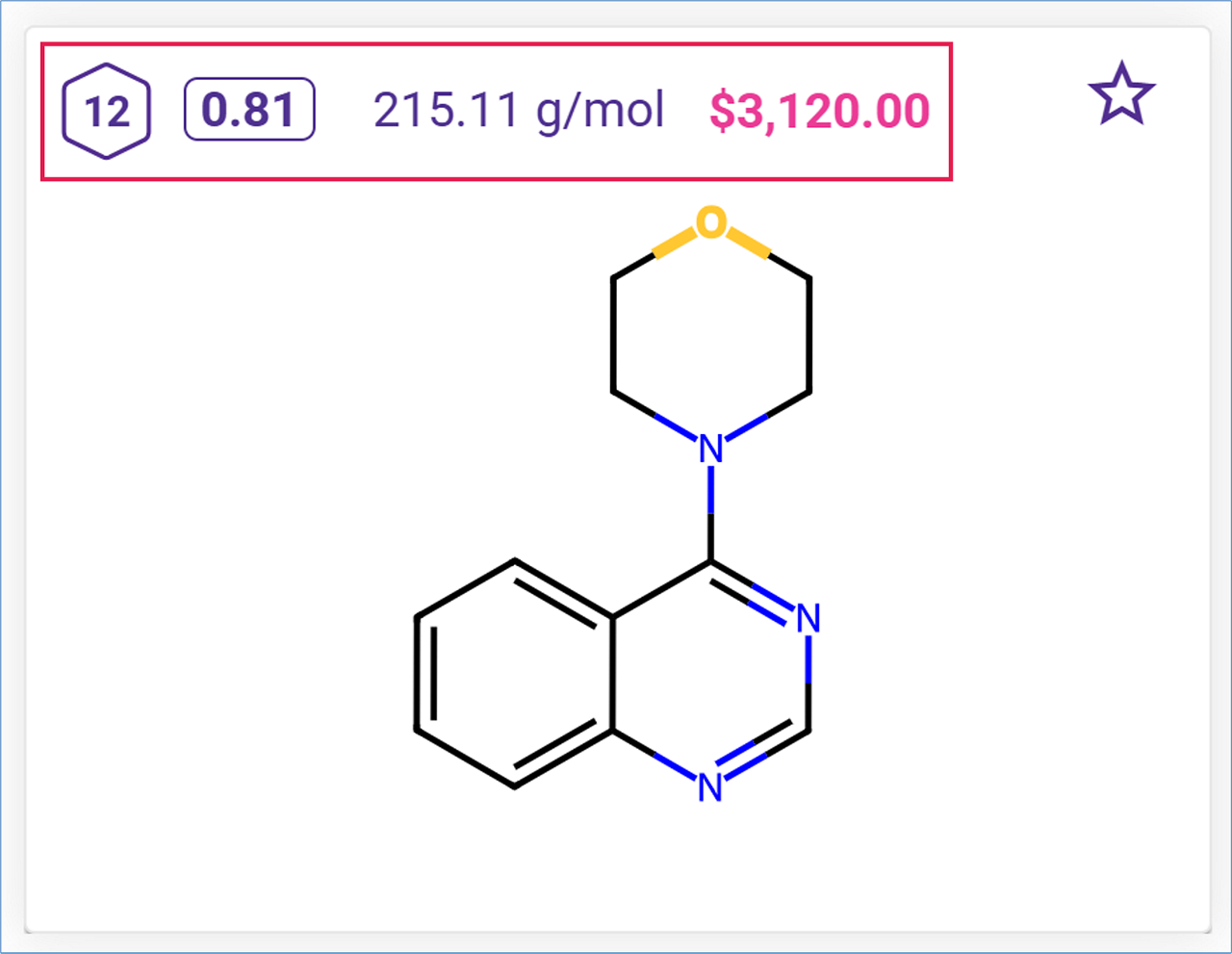Click the upper-right nitrogen of the quinazoline ring
This screenshot has height=954, width=1232.
point(808,618)
